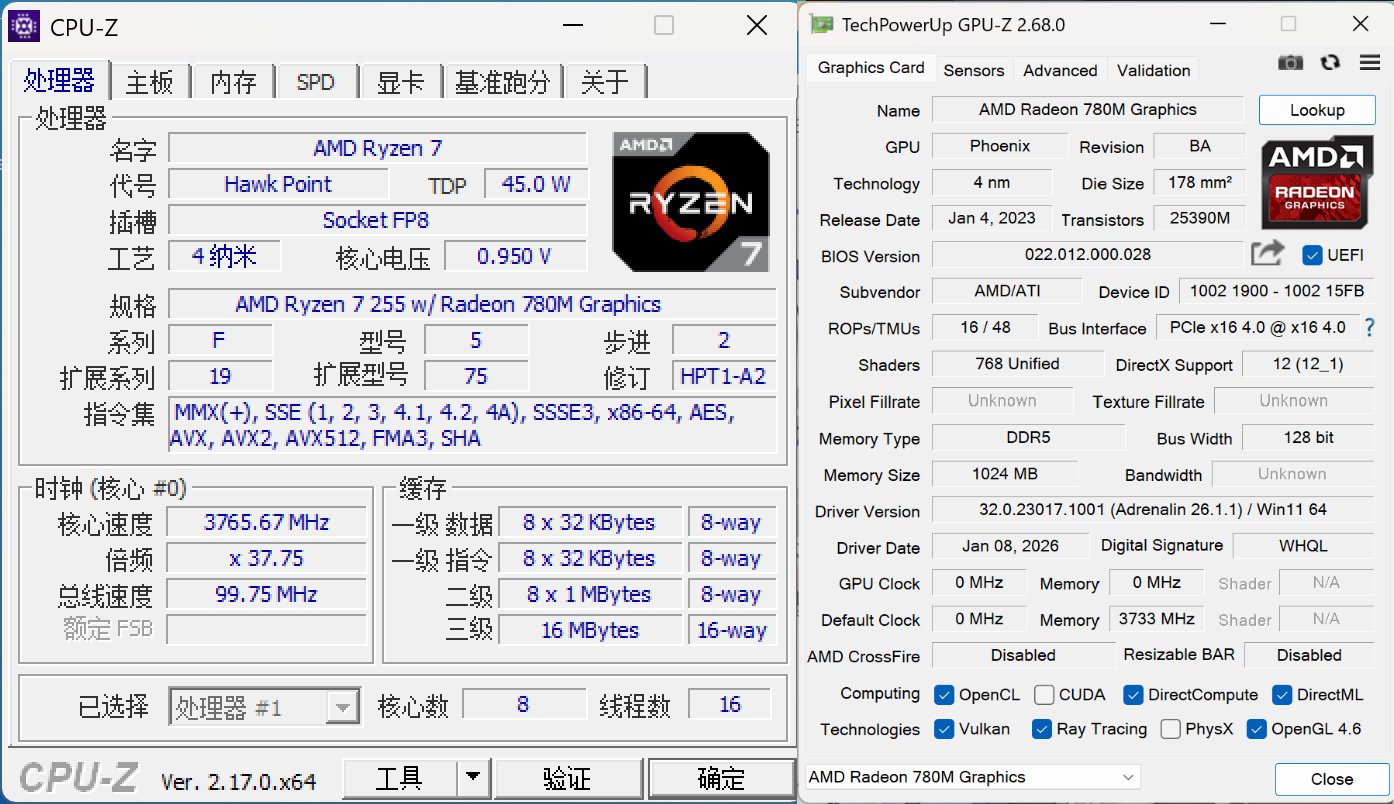Select CPU-Z 处理器 tab
The height and width of the screenshot is (804, 1394).
(59, 80)
